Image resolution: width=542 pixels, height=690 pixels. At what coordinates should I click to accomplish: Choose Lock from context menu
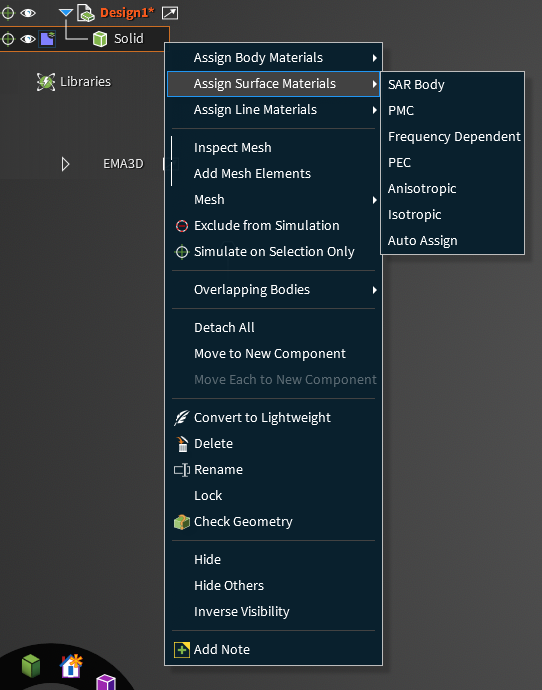point(273,495)
